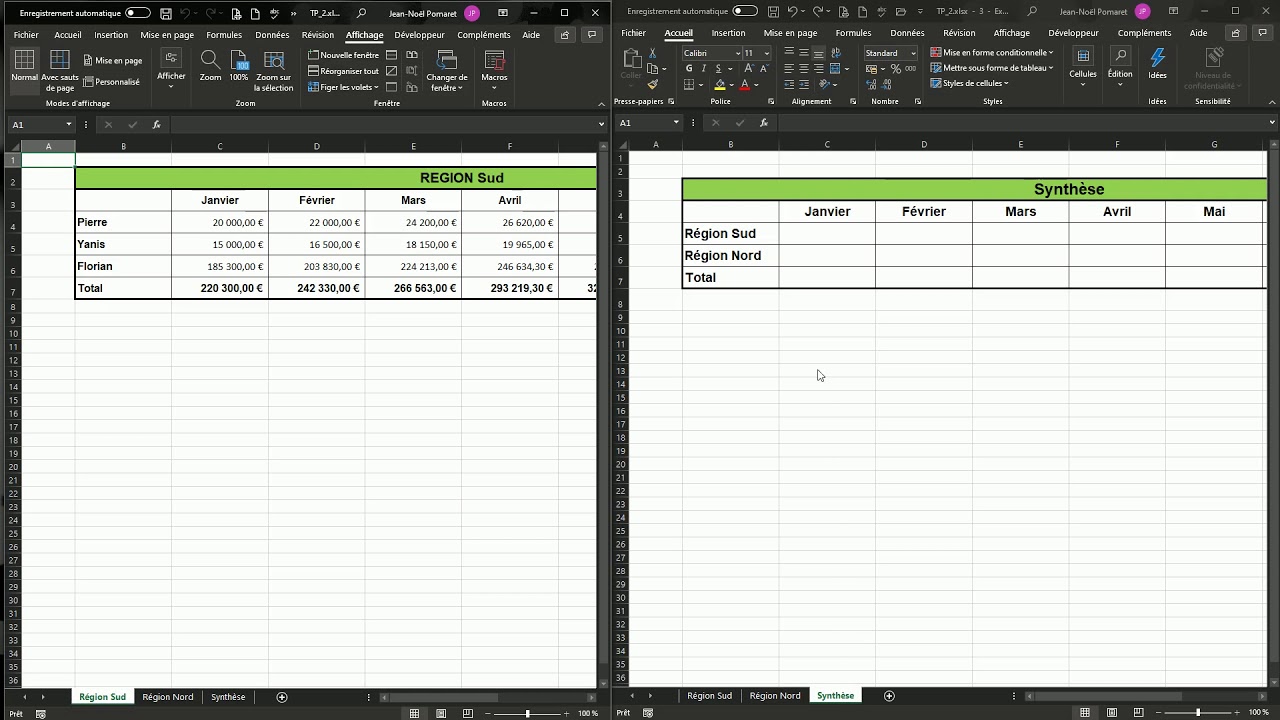The image size is (1280, 720).
Task: Set zoom to 100% in left window
Action: (239, 67)
